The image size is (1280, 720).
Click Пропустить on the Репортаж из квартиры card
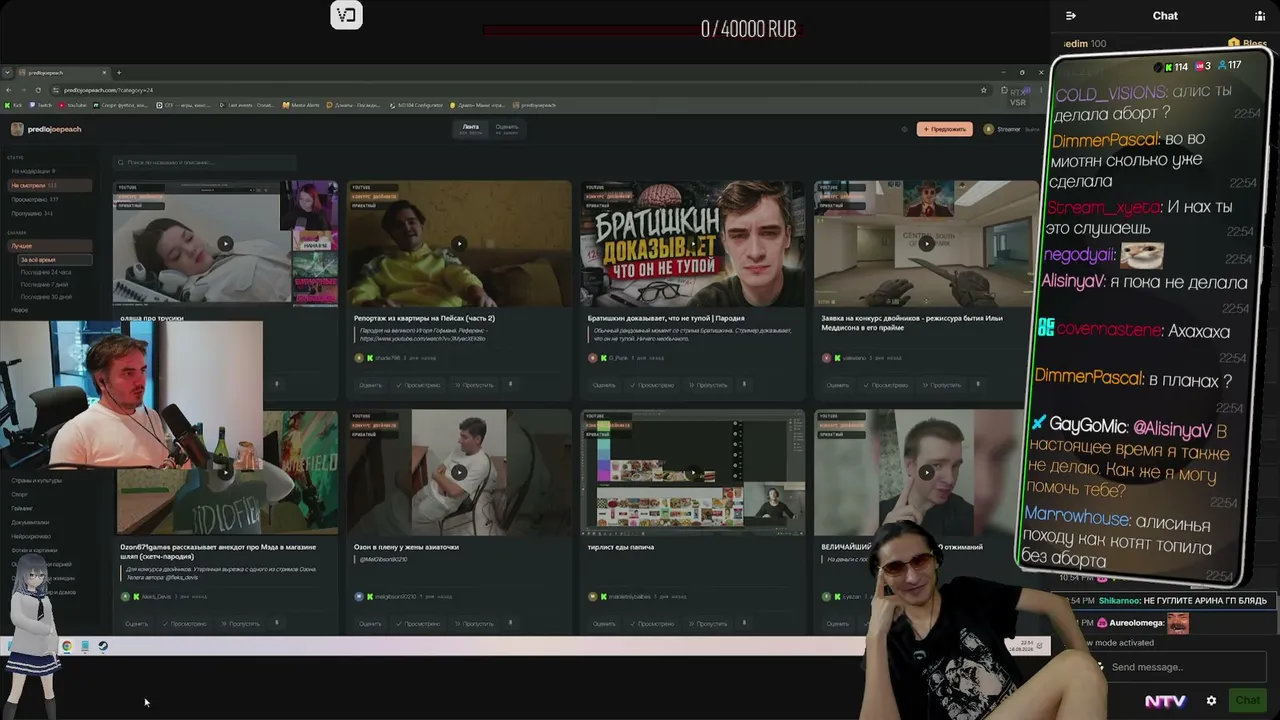[x=474, y=385]
